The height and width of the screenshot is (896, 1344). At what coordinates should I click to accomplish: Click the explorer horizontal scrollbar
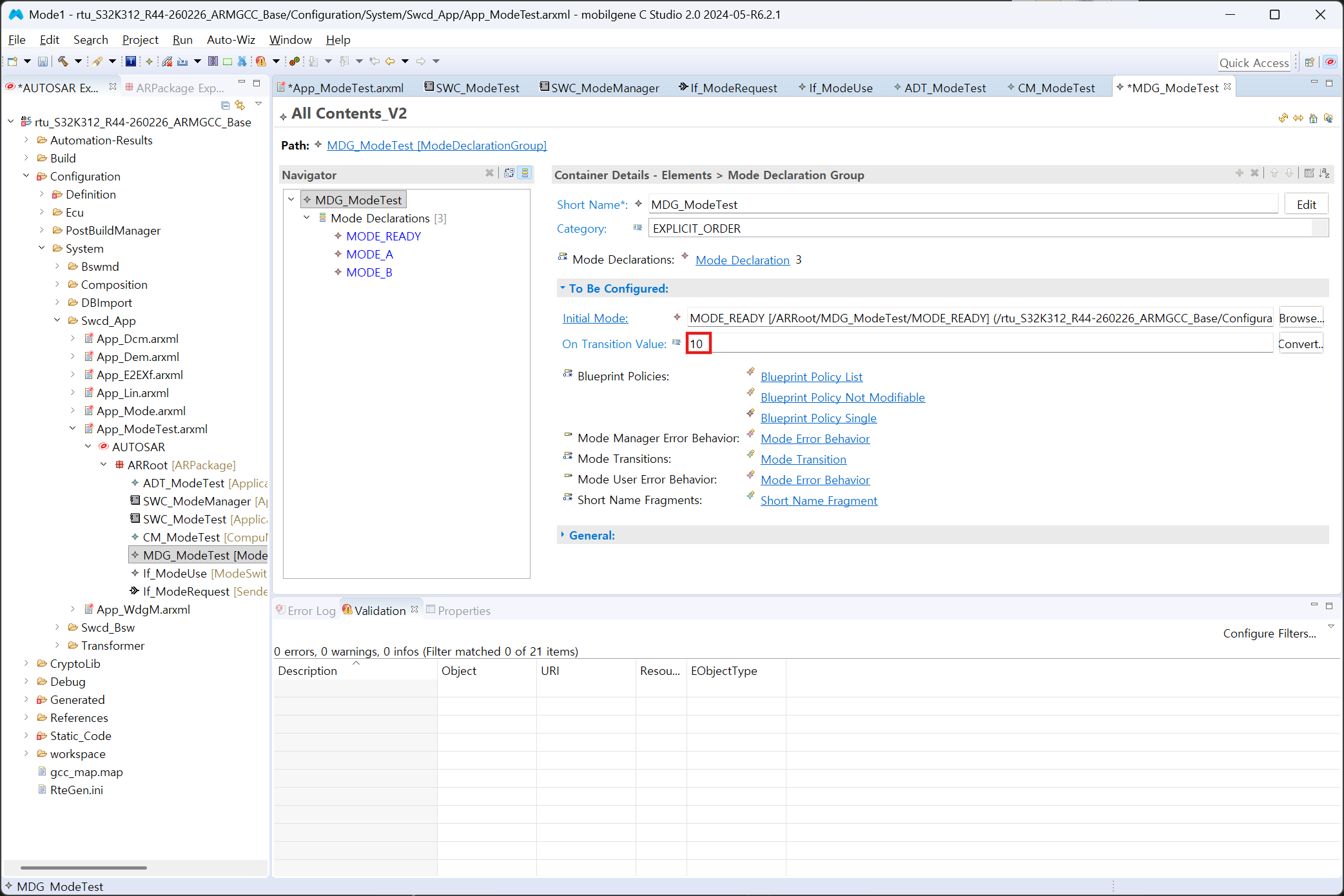click(x=84, y=868)
